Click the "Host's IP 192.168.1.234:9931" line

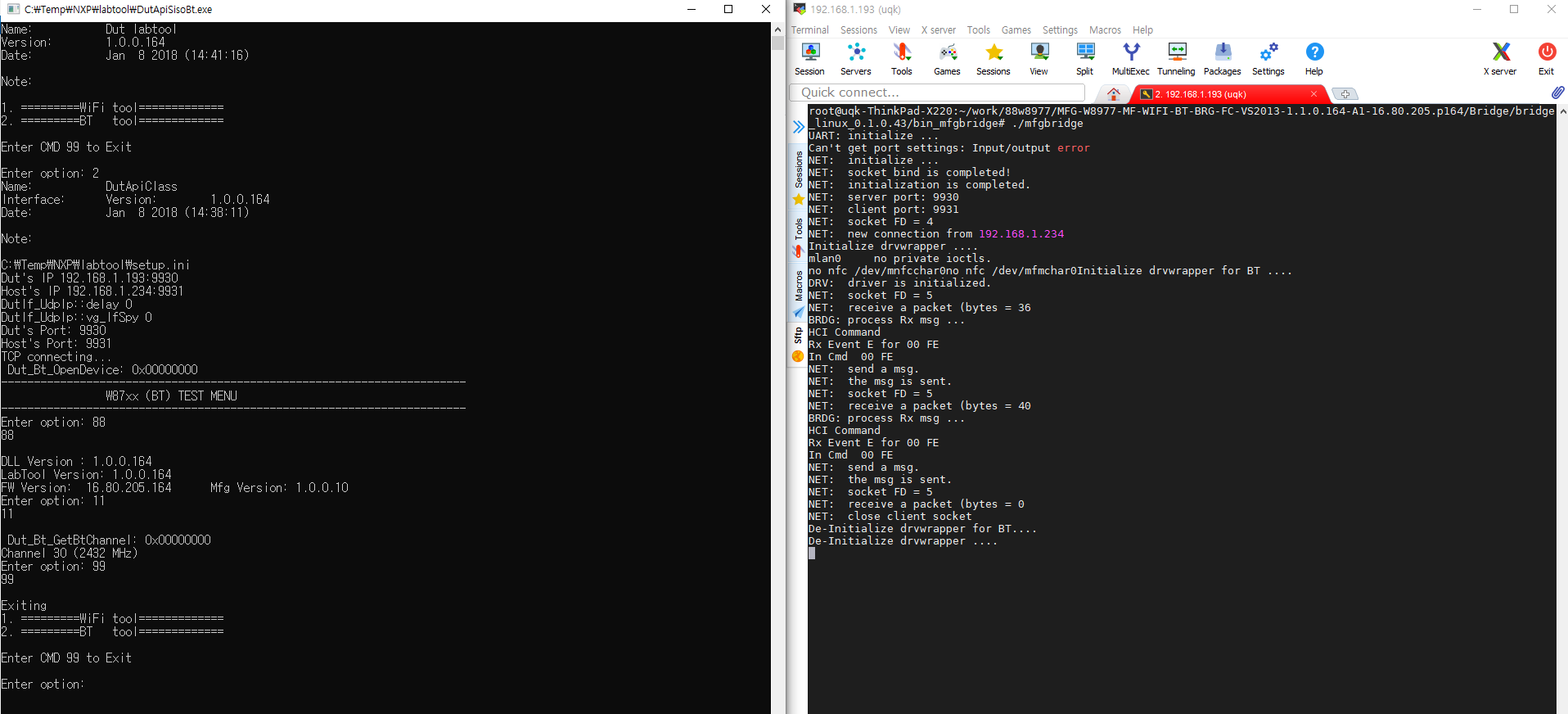coord(92,291)
